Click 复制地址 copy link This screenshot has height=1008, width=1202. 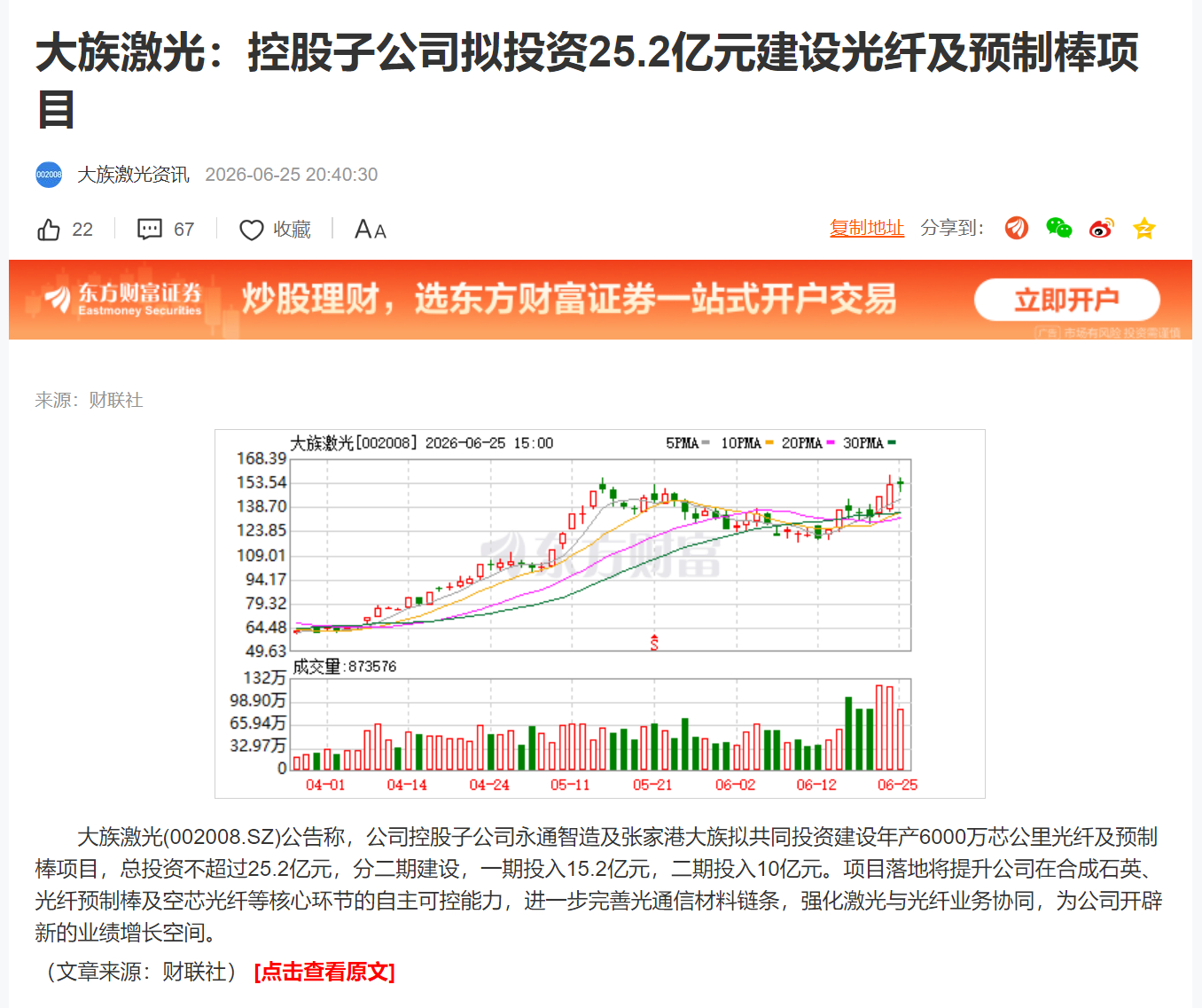tap(867, 228)
